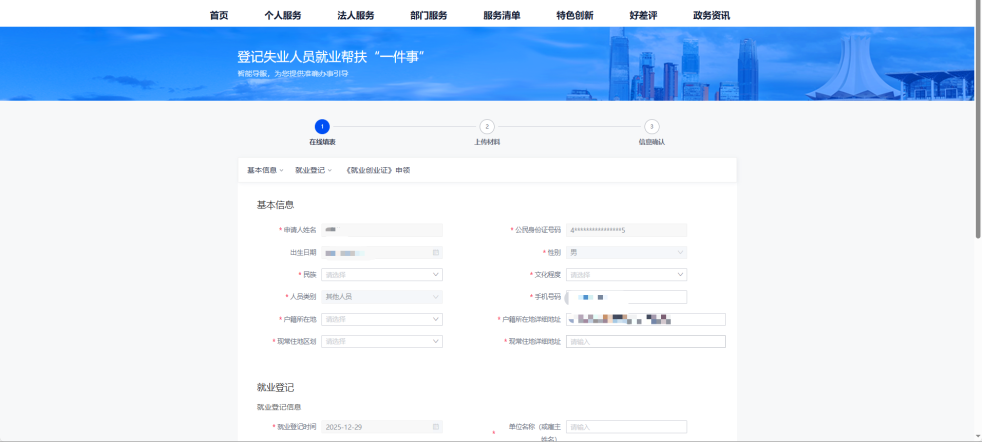982x442 pixels.
Task: Click step 2 circle for 上传材料
Action: (x=487, y=126)
